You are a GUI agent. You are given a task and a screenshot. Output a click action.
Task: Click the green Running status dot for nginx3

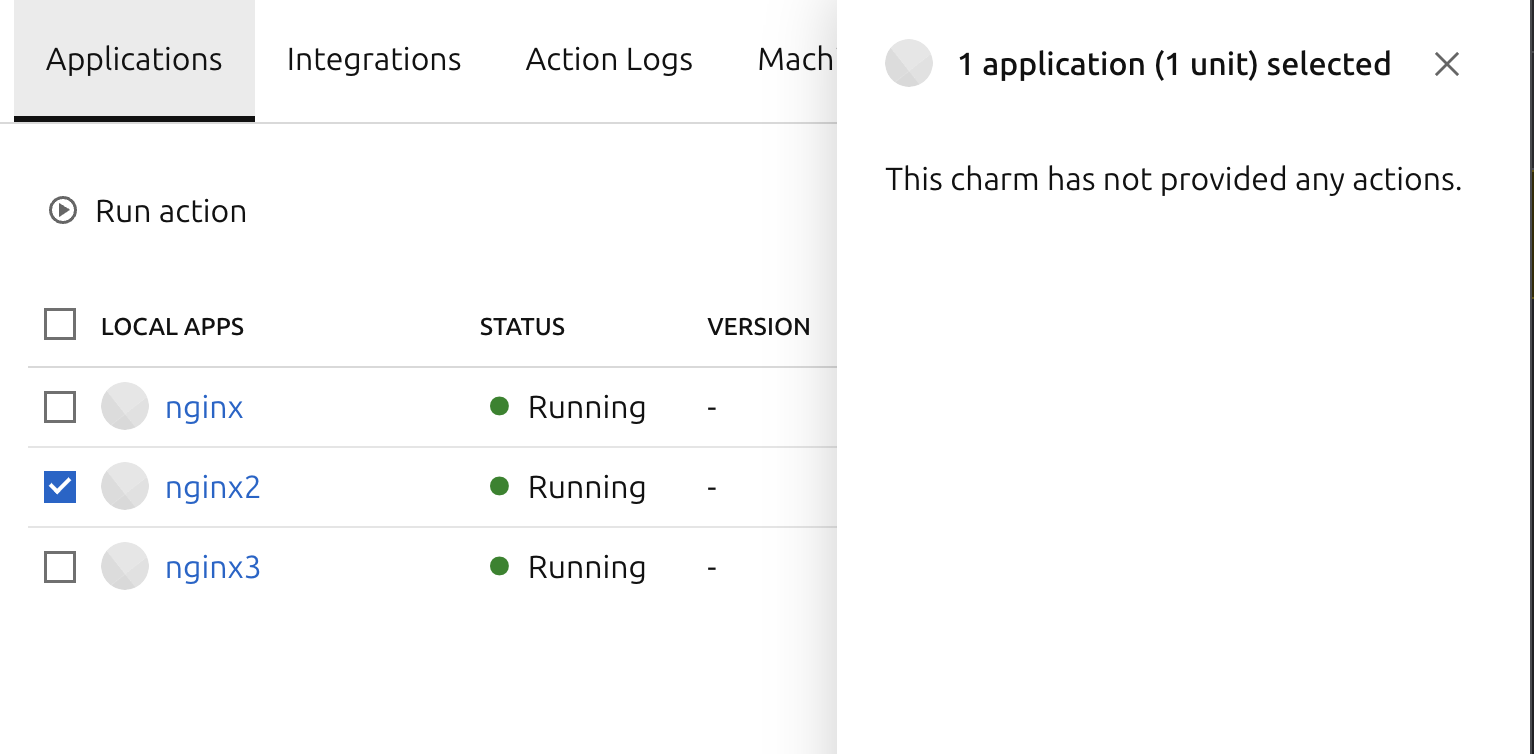click(x=499, y=567)
